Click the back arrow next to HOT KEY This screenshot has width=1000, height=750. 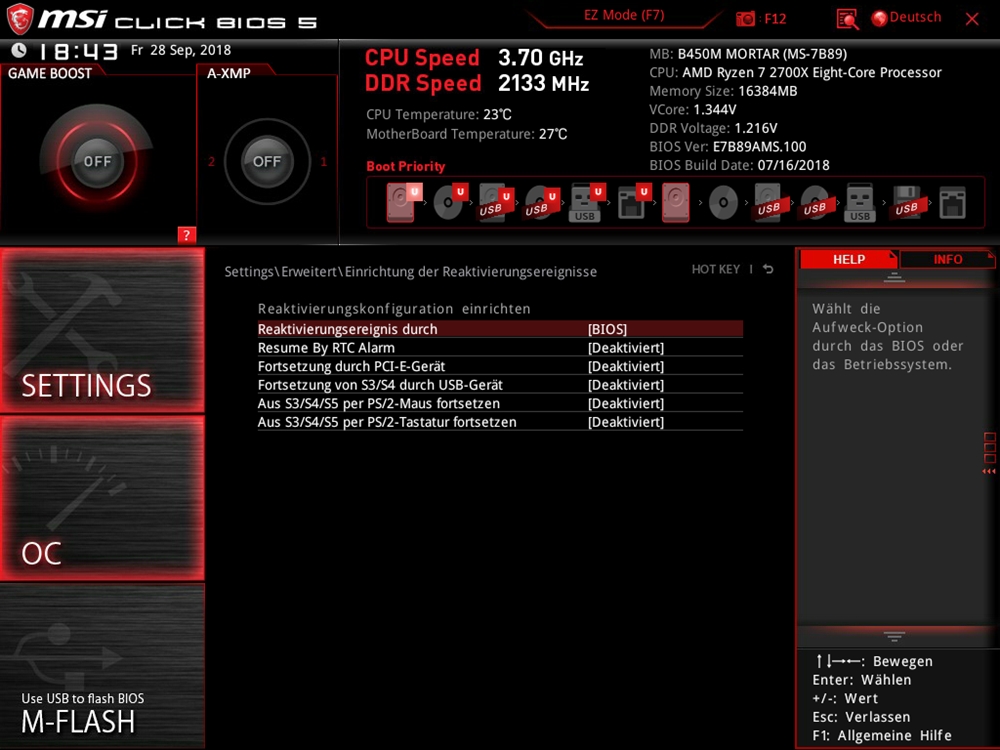[x=768, y=269]
